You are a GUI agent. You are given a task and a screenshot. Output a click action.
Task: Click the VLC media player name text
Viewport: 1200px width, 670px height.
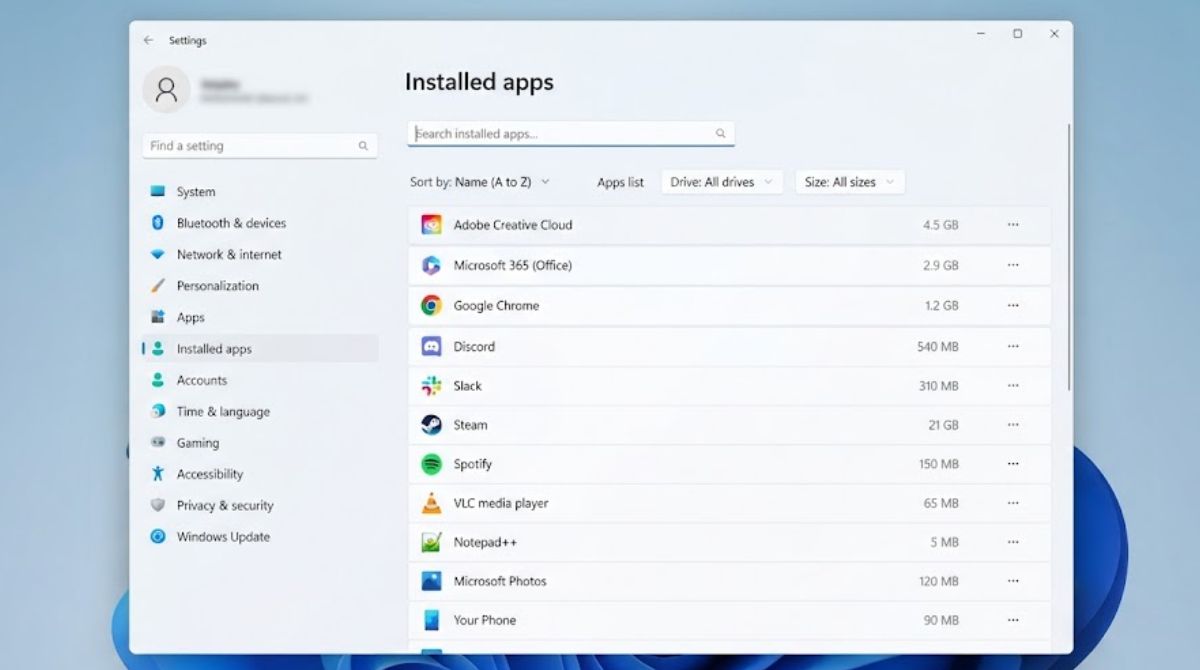pos(501,503)
